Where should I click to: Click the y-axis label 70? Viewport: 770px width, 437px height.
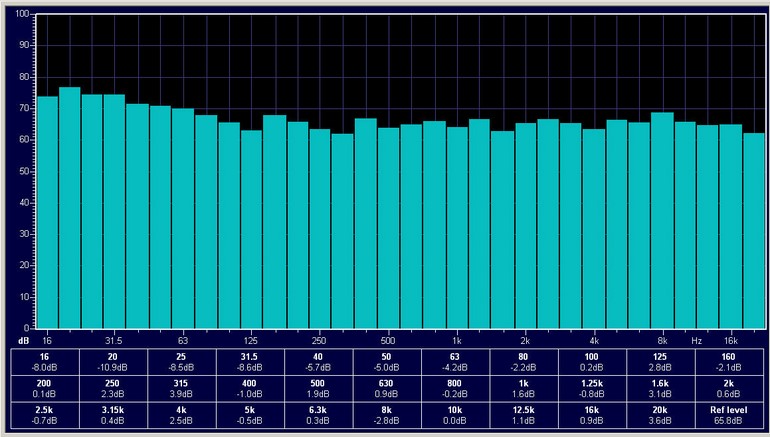[25, 108]
